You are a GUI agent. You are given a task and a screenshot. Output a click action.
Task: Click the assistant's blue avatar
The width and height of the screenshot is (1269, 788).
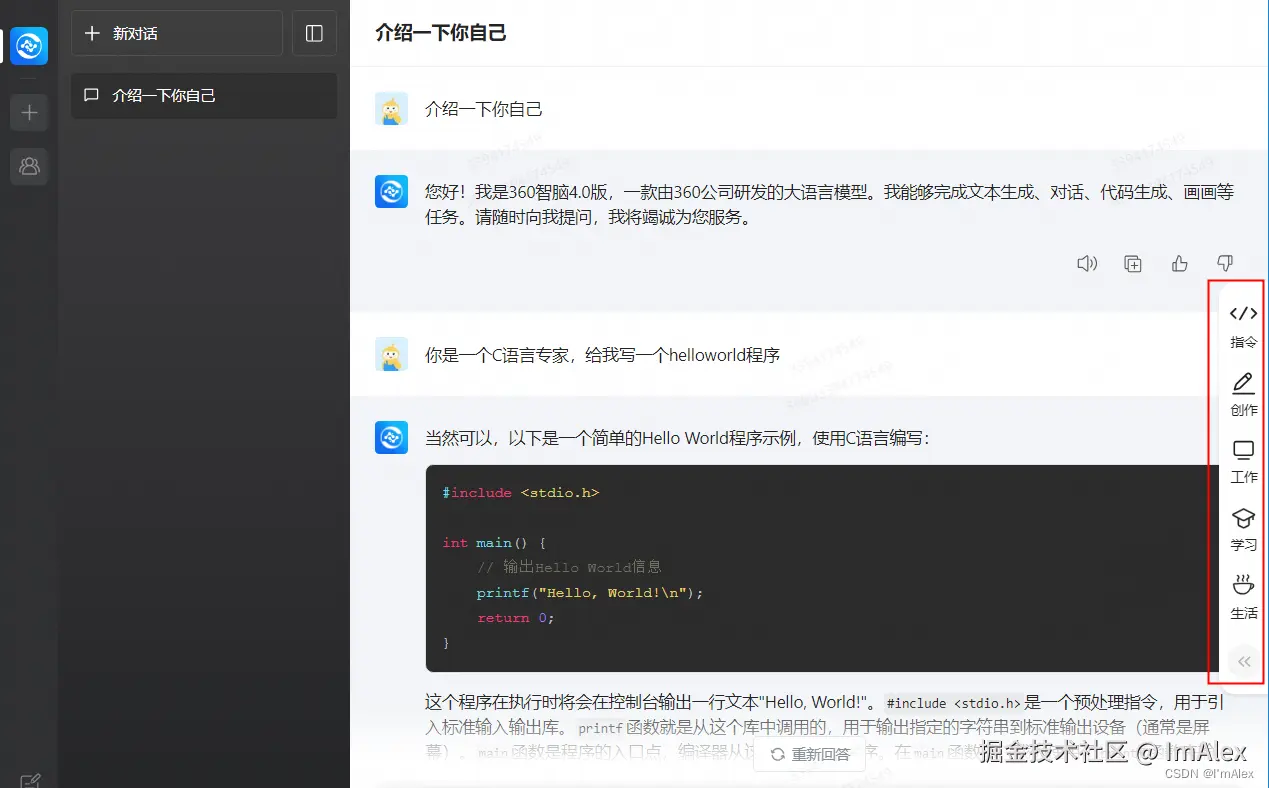tap(391, 190)
